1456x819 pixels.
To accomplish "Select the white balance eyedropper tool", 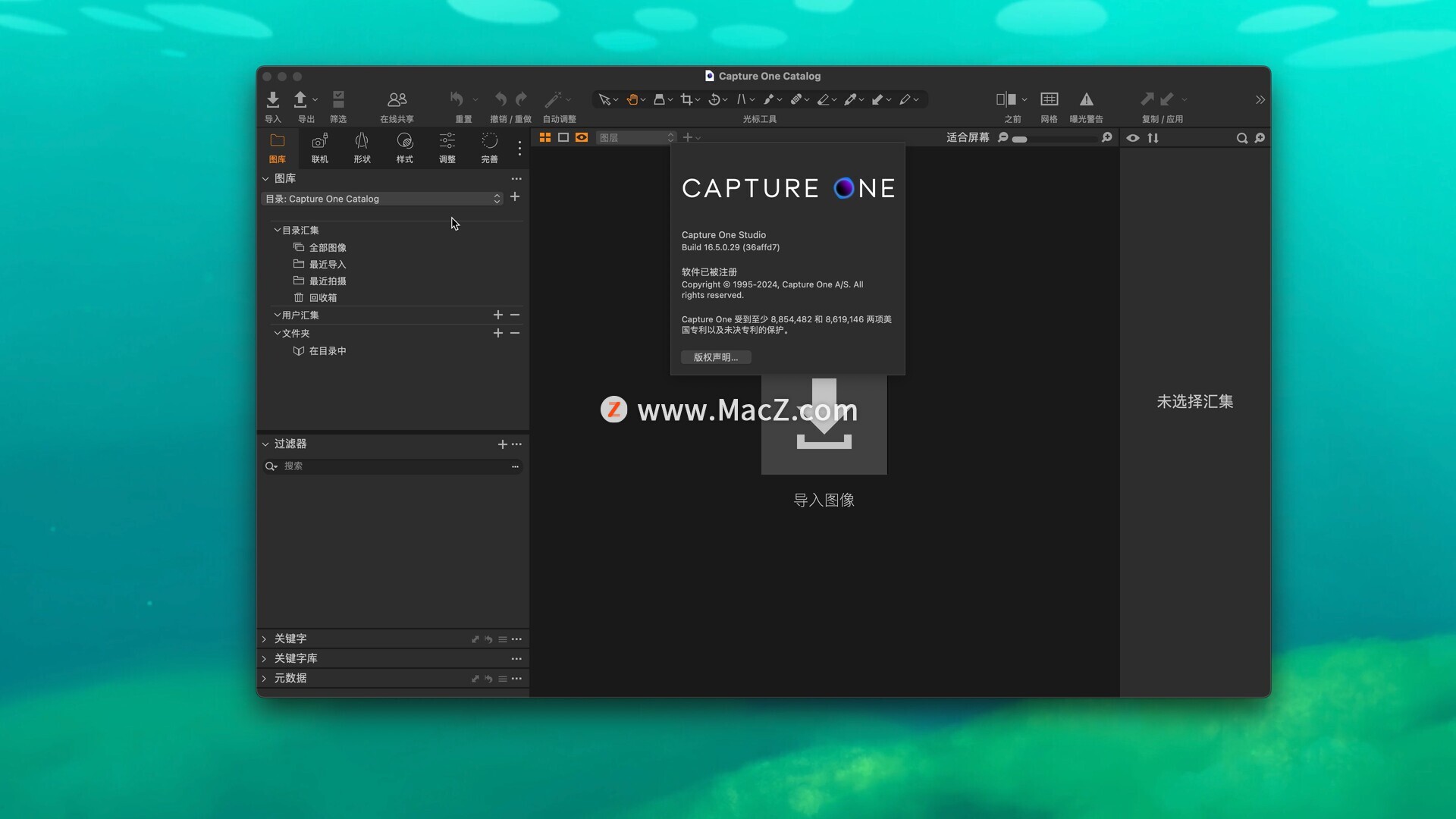I will (850, 99).
